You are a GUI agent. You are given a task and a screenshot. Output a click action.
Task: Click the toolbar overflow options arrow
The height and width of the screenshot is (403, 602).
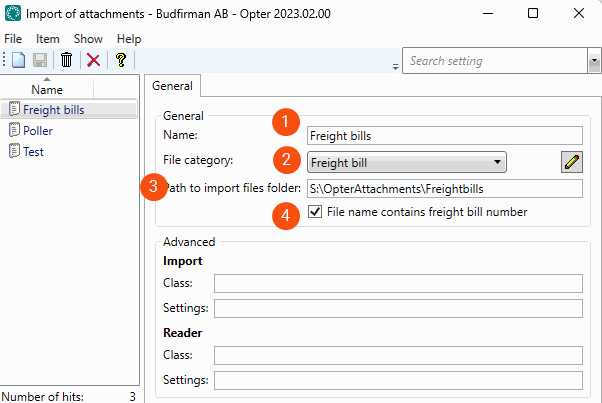coord(395,66)
